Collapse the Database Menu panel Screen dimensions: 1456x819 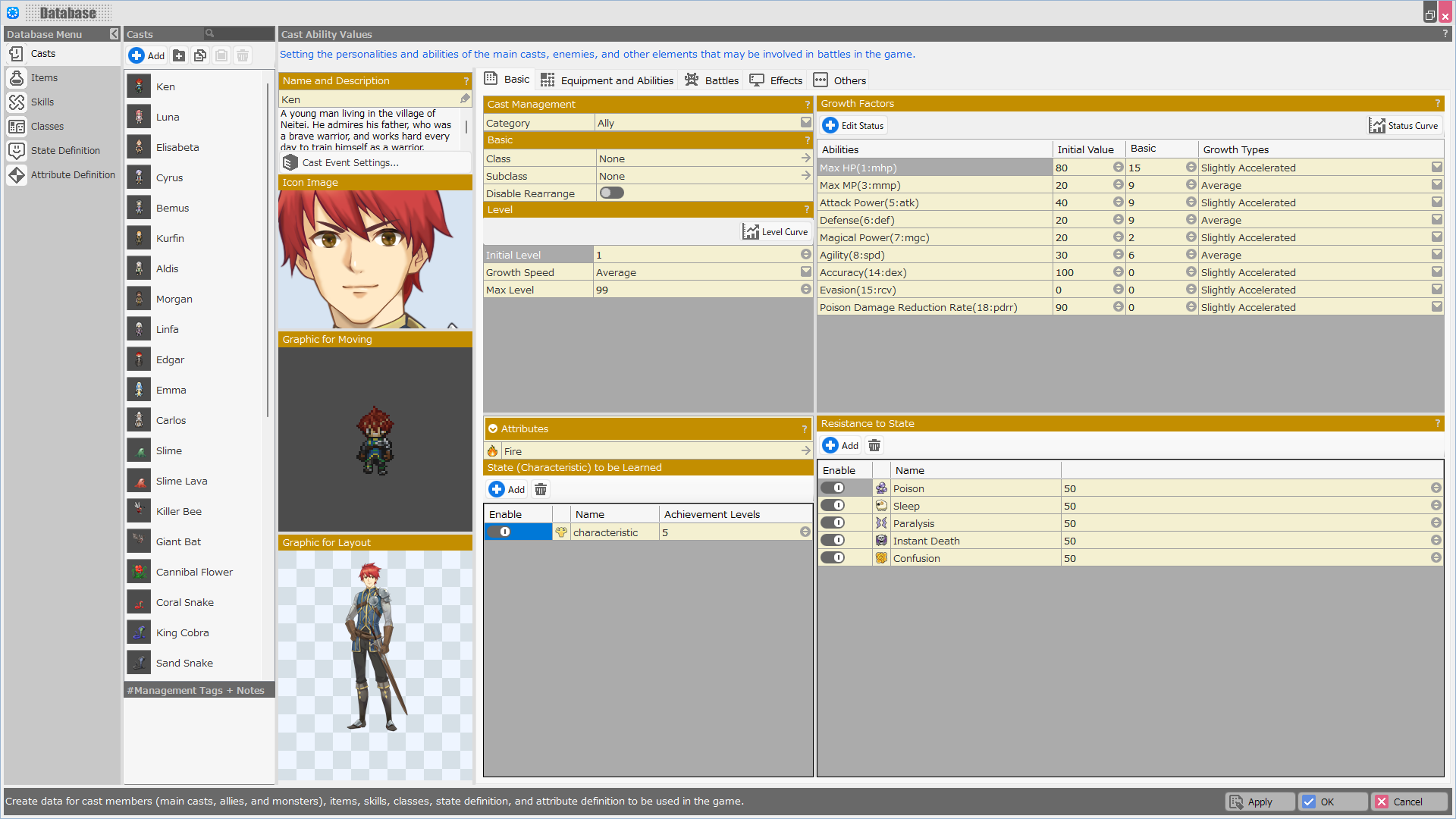[114, 34]
